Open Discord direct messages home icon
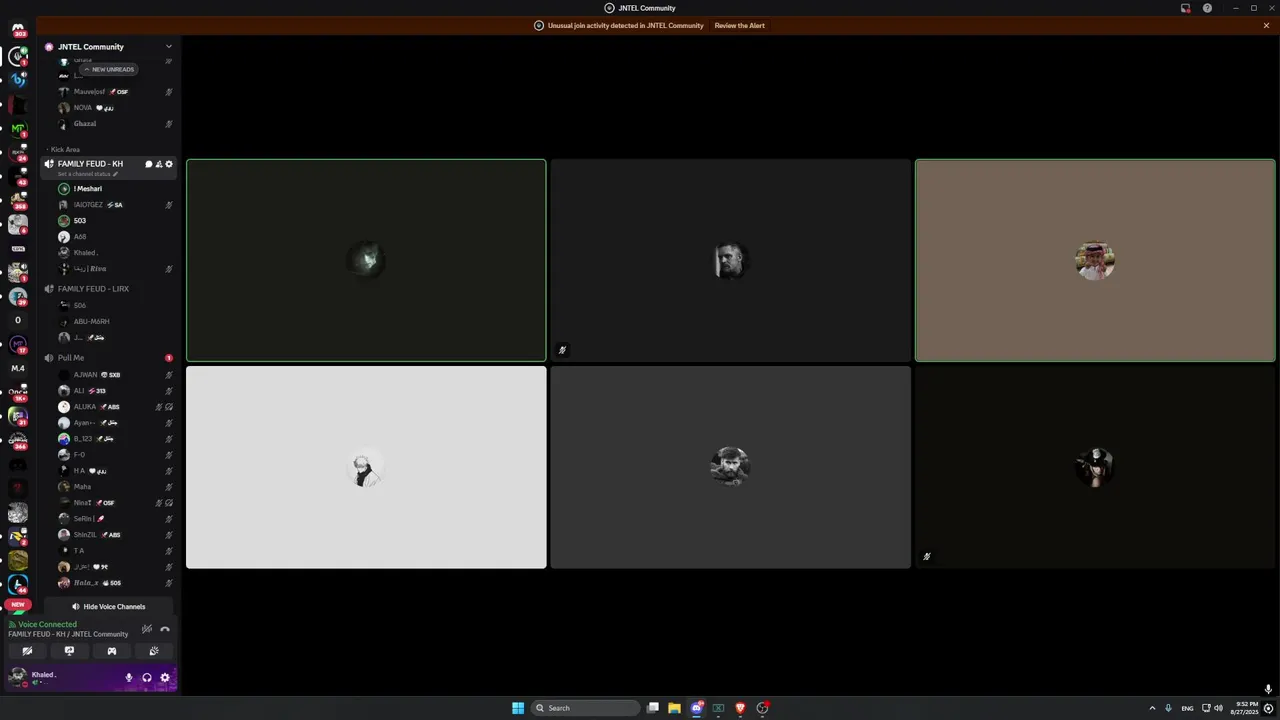The image size is (1280, 720). 17,30
